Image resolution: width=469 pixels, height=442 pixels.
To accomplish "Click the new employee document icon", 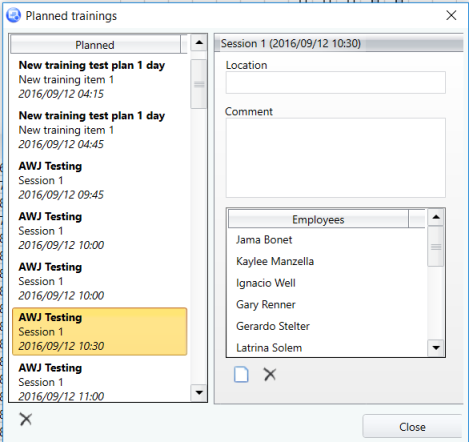I will (241, 374).
